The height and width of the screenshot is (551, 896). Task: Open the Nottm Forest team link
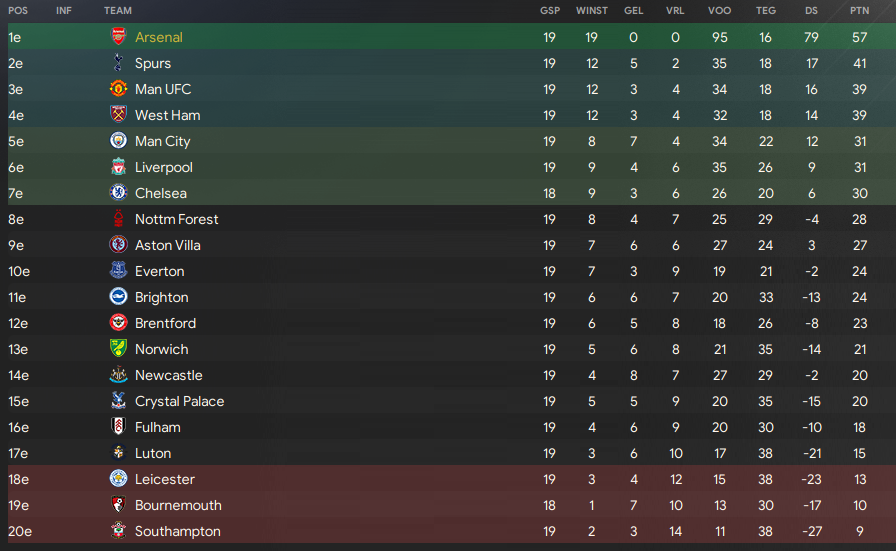(177, 219)
